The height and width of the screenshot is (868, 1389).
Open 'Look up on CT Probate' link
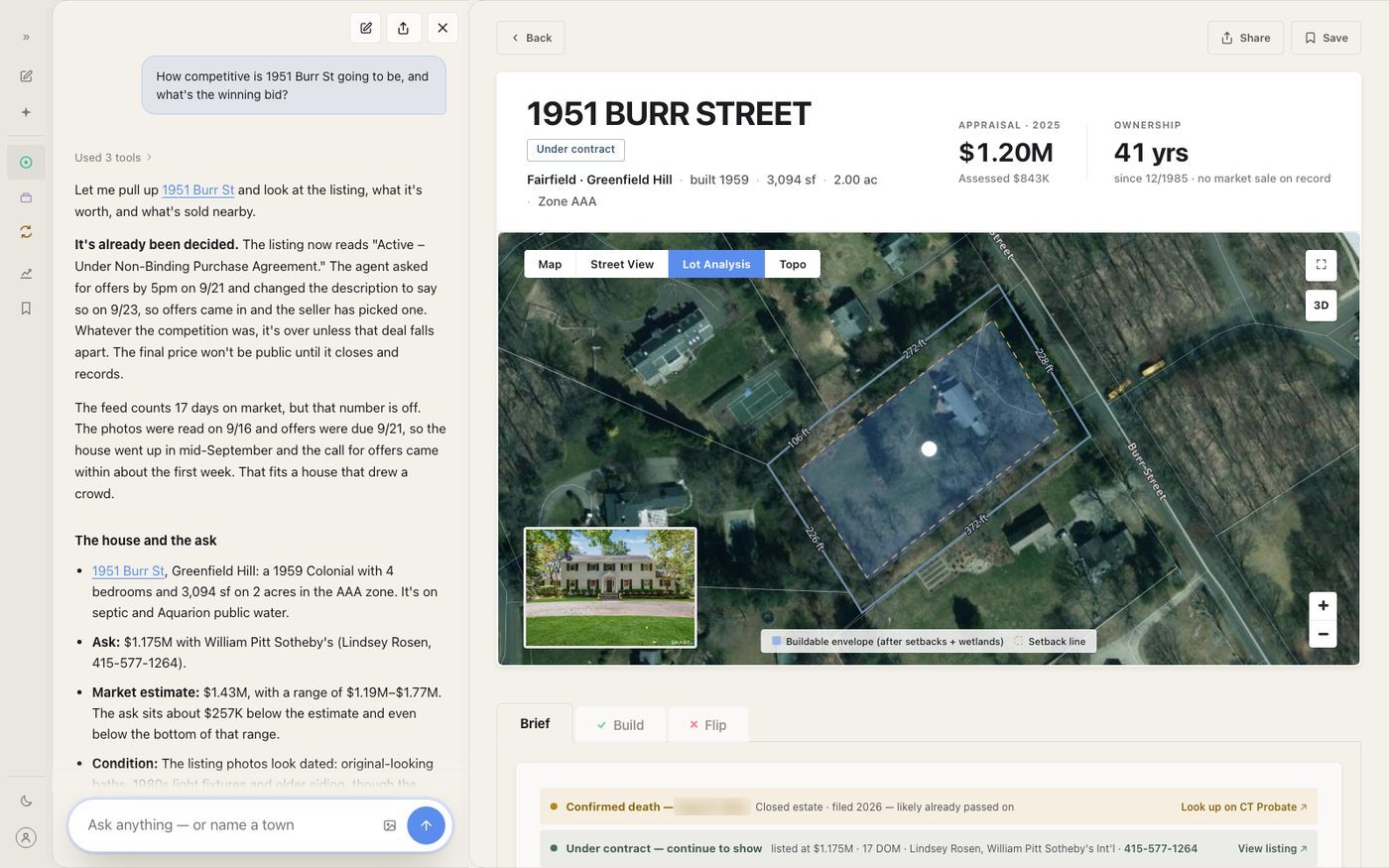[1243, 807]
